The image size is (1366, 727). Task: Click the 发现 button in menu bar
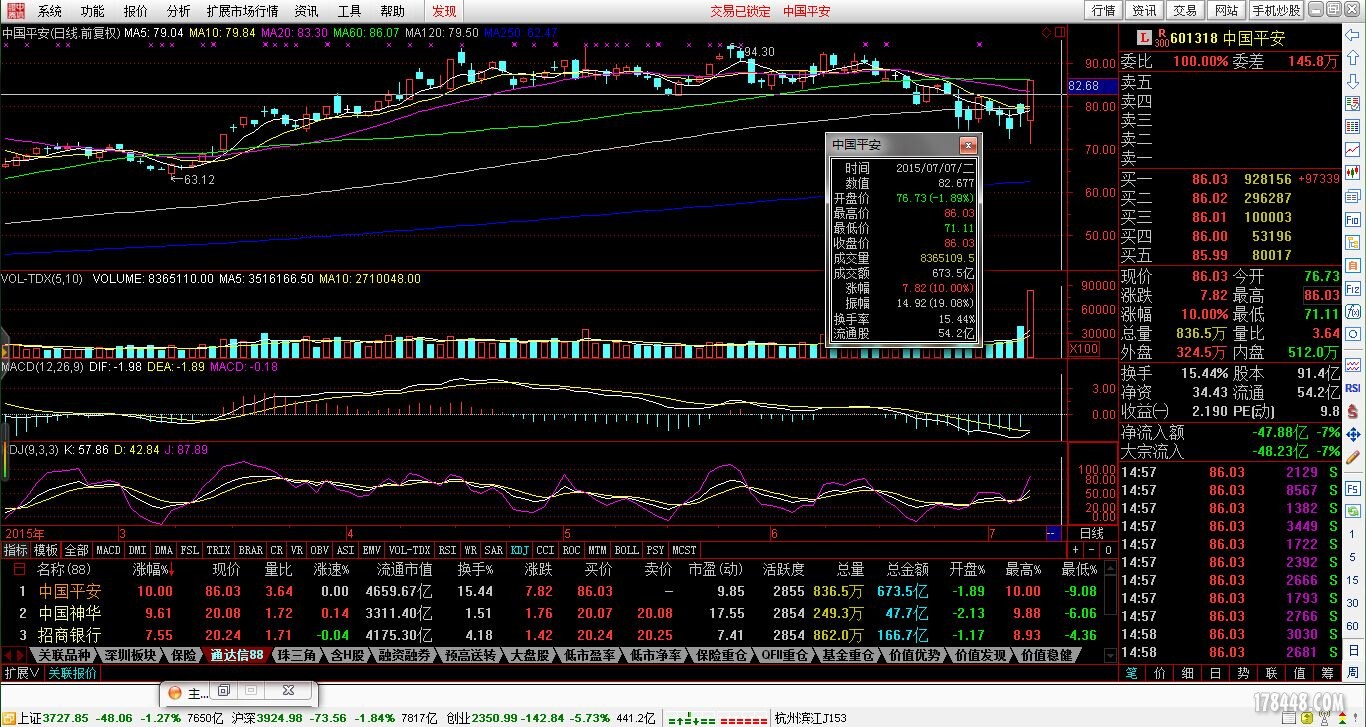[x=444, y=11]
